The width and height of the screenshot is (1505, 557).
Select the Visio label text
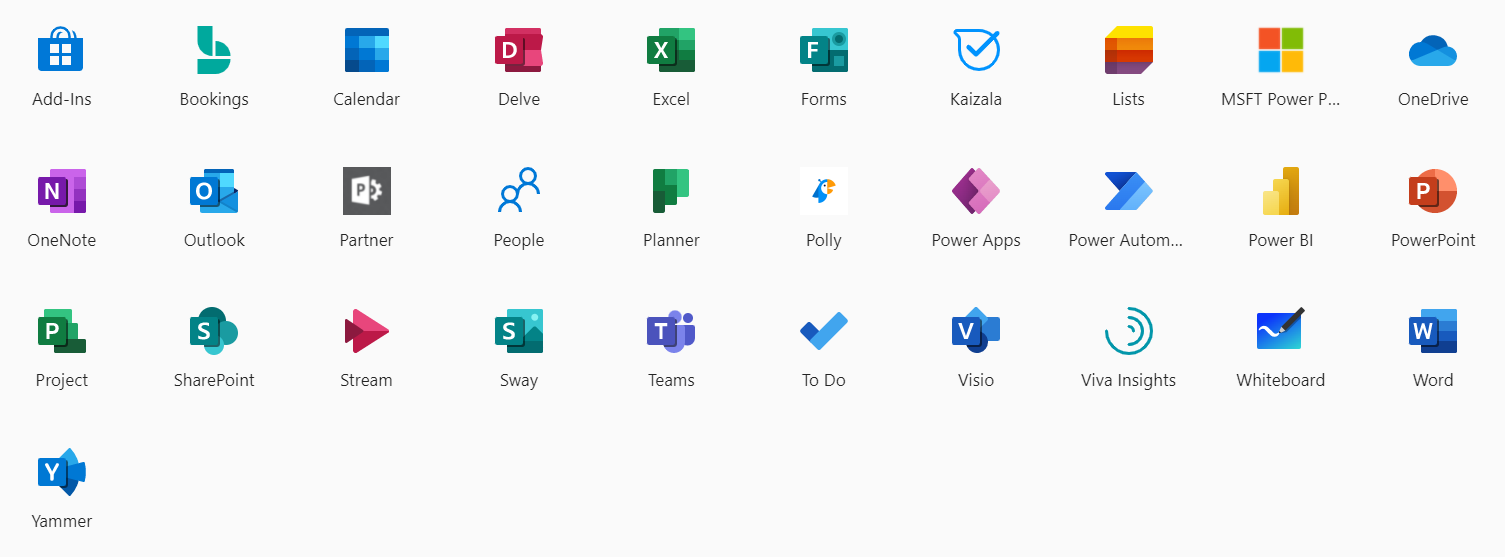(976, 380)
